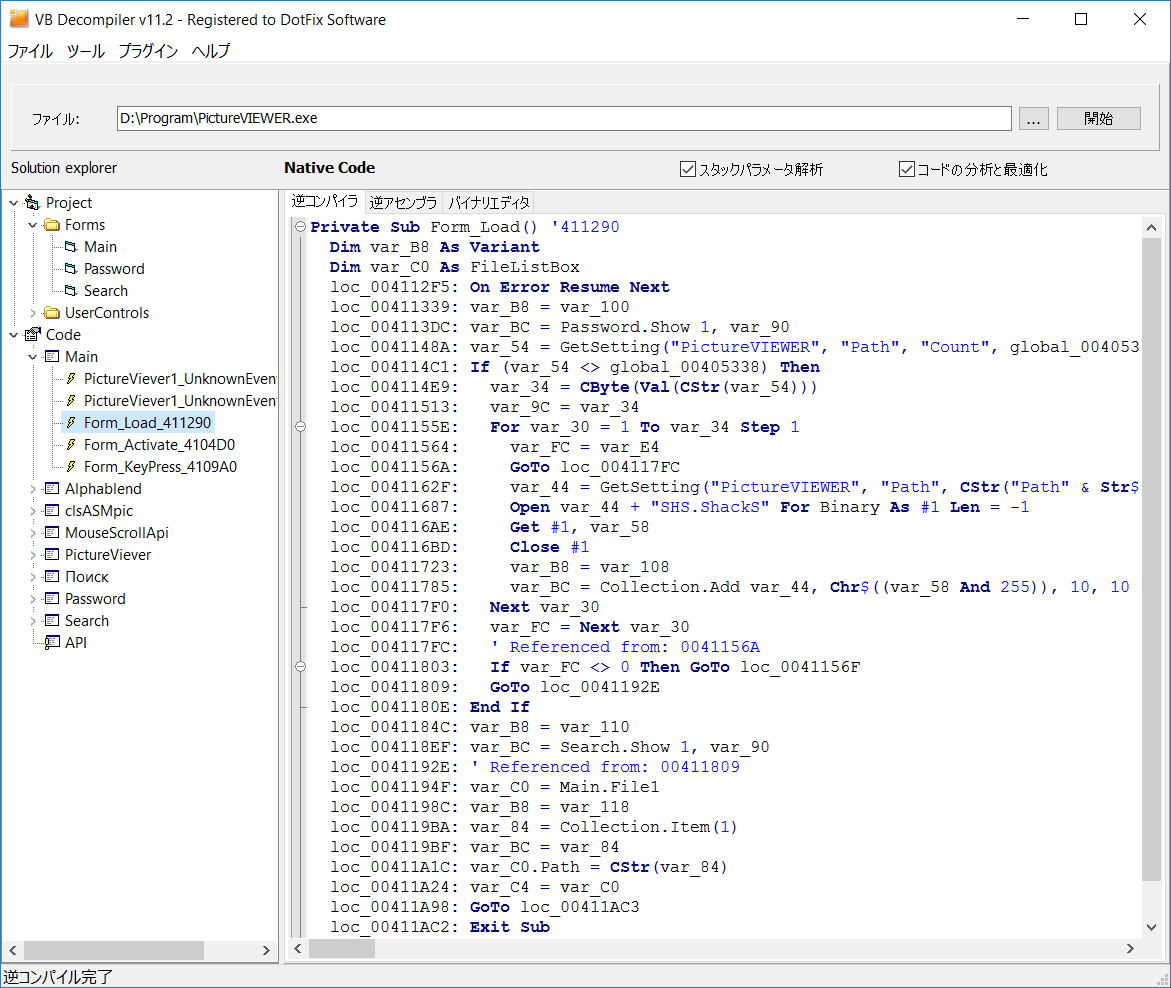Click the MouseScrollApi module icon
The image size is (1171, 988).
pos(52,532)
